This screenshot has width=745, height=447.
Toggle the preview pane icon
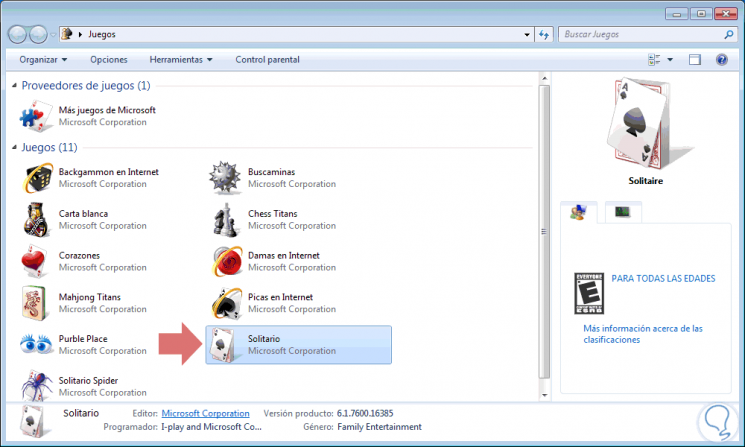[695, 59]
